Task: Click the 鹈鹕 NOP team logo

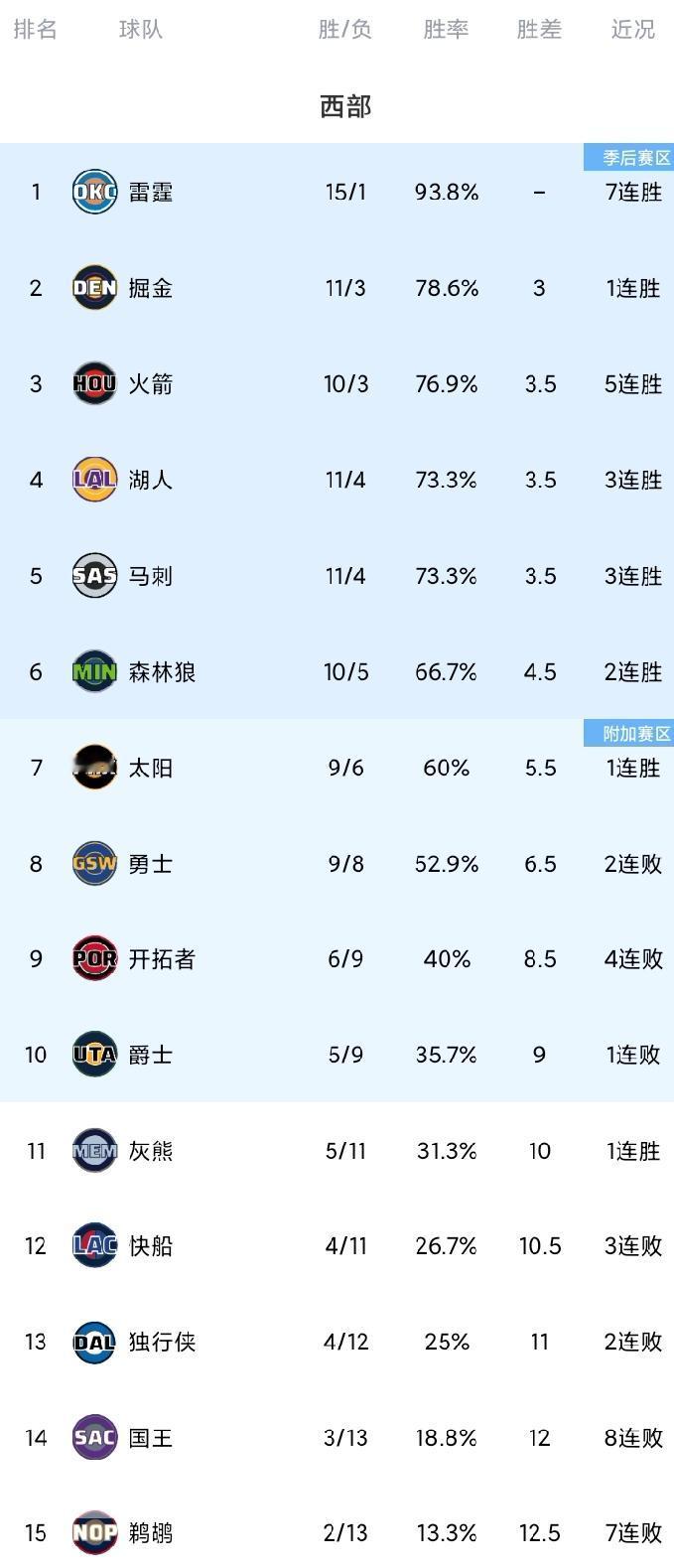Action: (x=93, y=1532)
